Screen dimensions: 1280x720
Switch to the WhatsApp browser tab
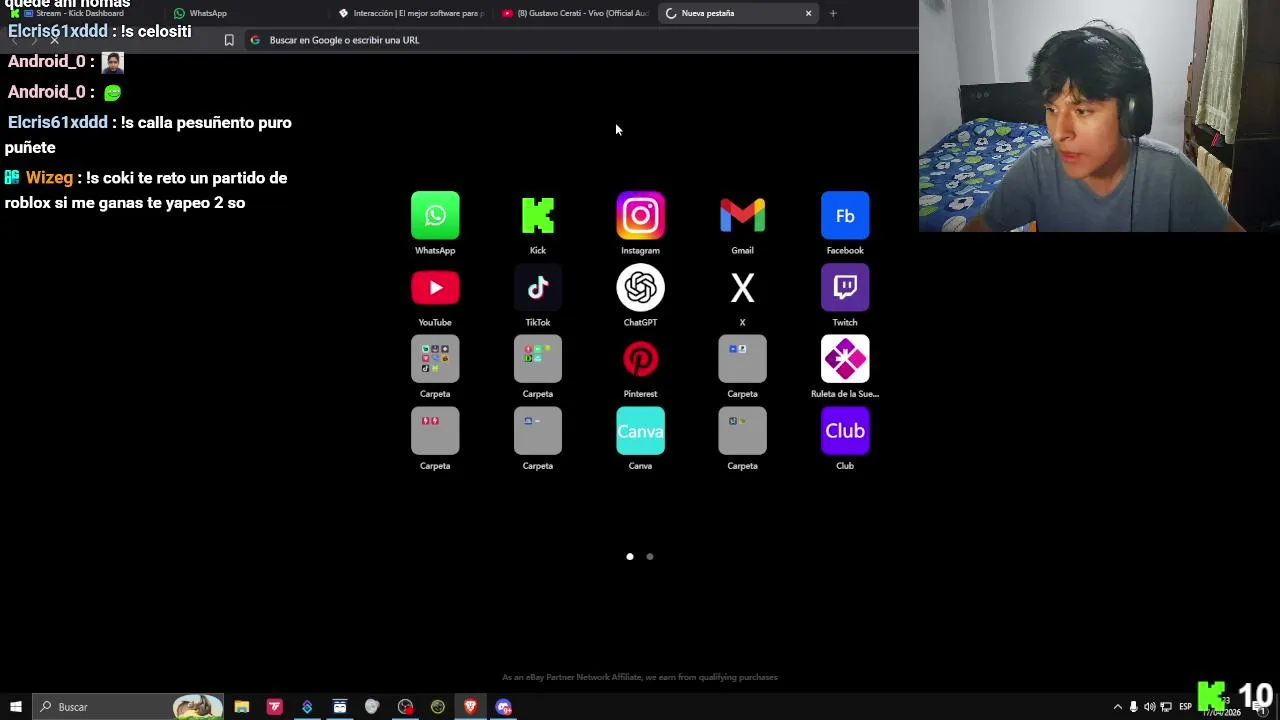point(243,13)
